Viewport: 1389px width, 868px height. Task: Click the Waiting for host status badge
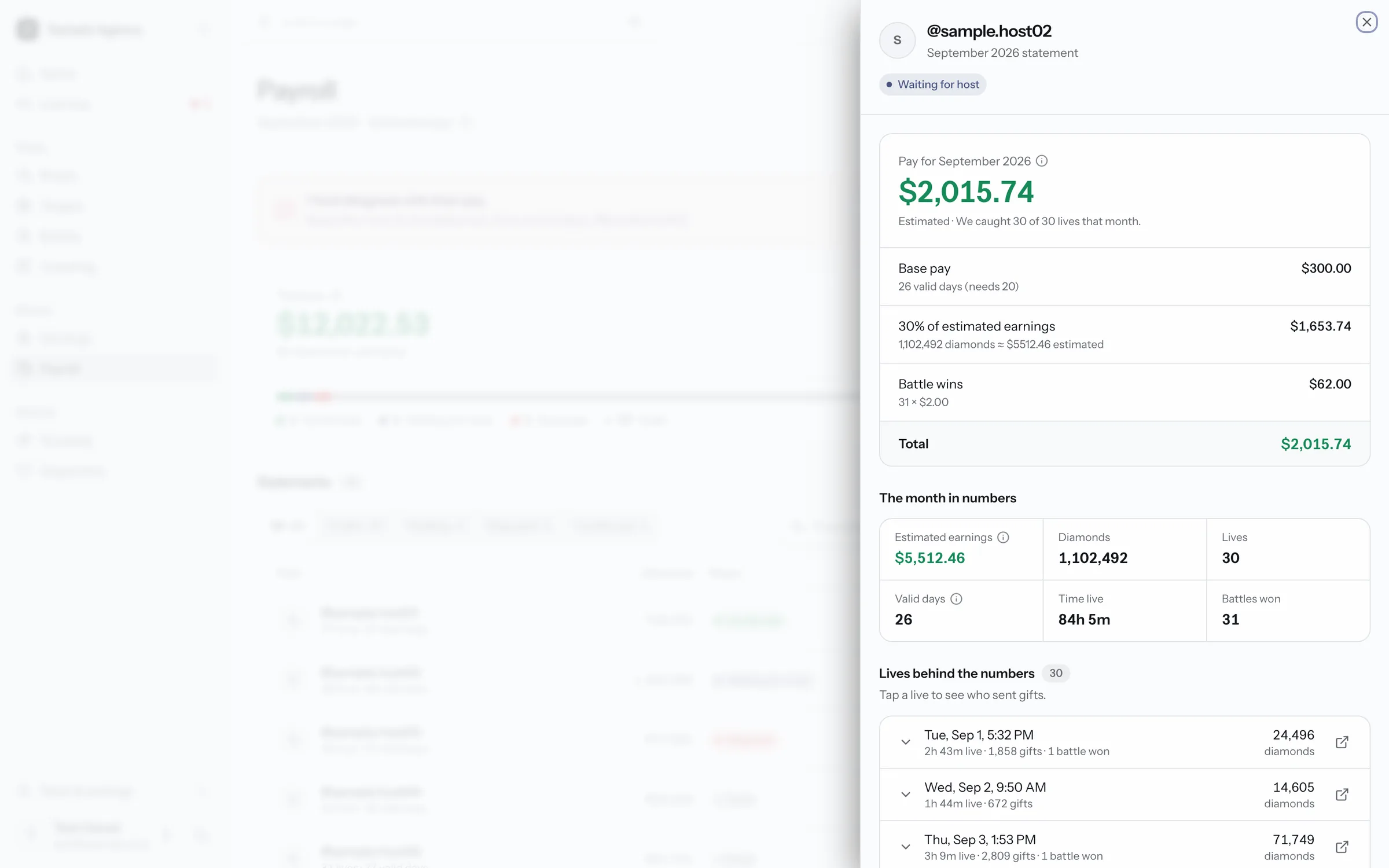pos(932,84)
